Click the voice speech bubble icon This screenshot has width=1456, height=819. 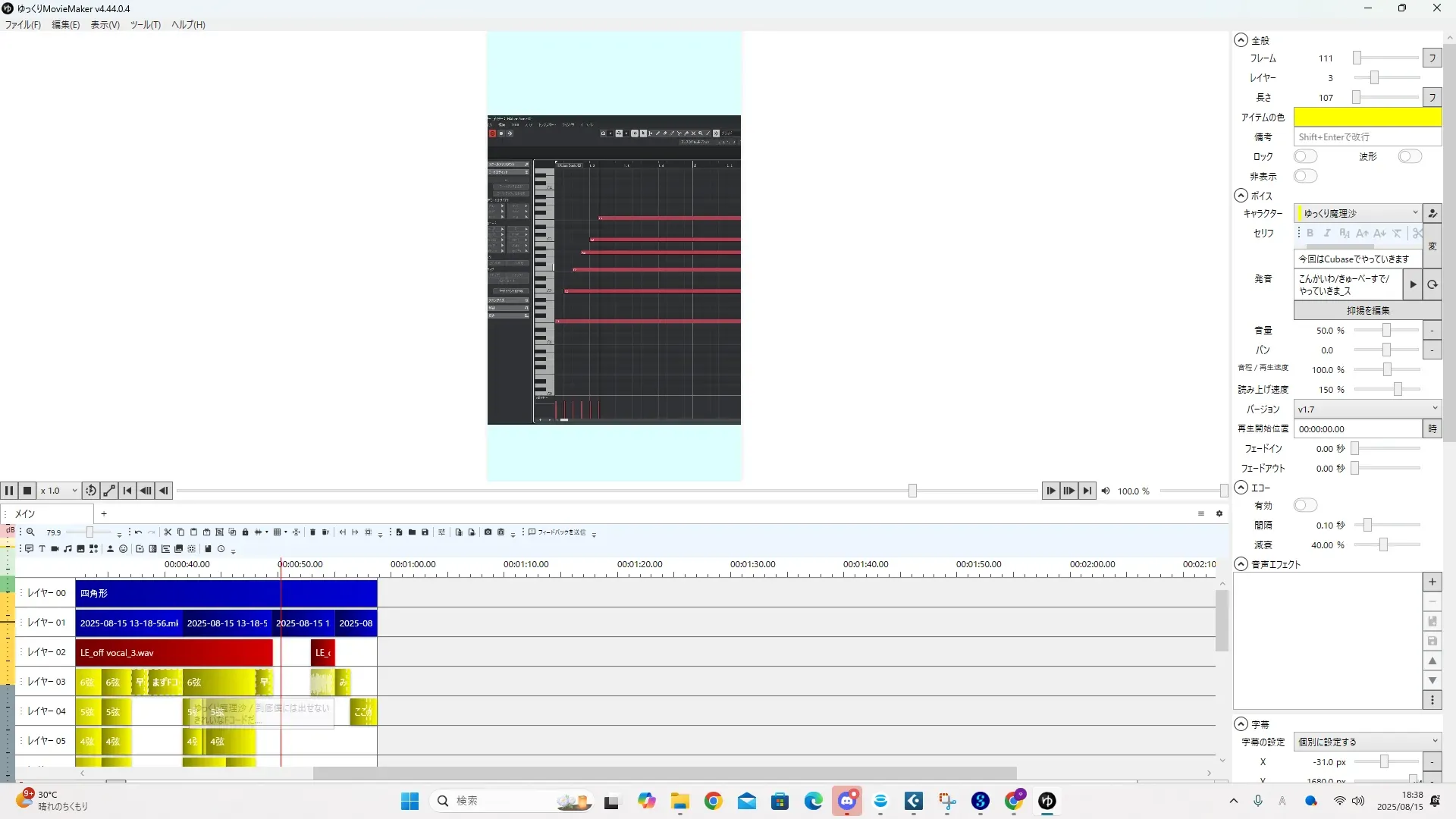click(29, 549)
